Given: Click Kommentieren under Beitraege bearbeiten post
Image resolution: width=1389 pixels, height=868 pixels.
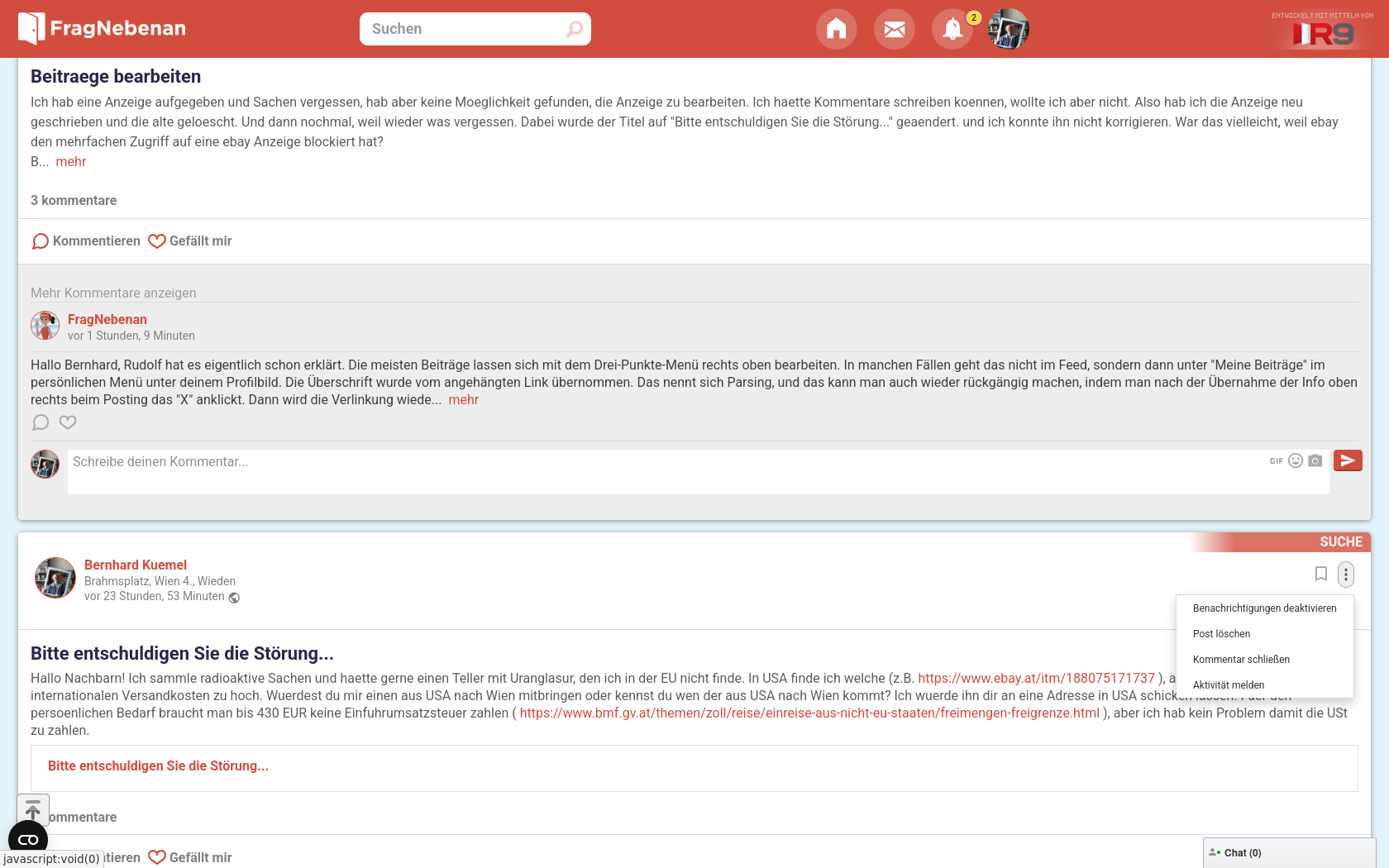Looking at the screenshot, I should [86, 241].
